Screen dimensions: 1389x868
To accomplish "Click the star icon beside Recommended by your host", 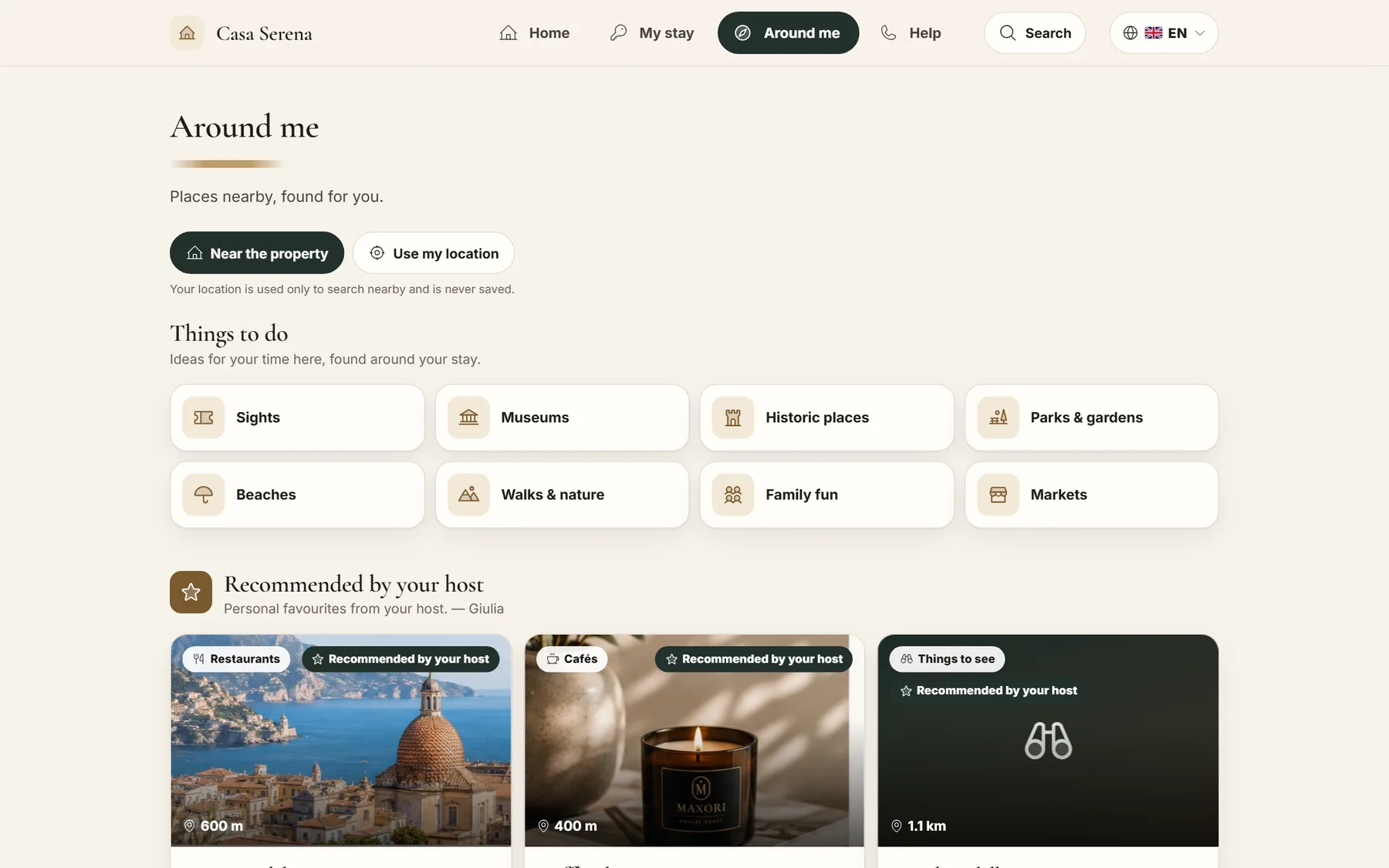I will pyautogui.click(x=191, y=592).
